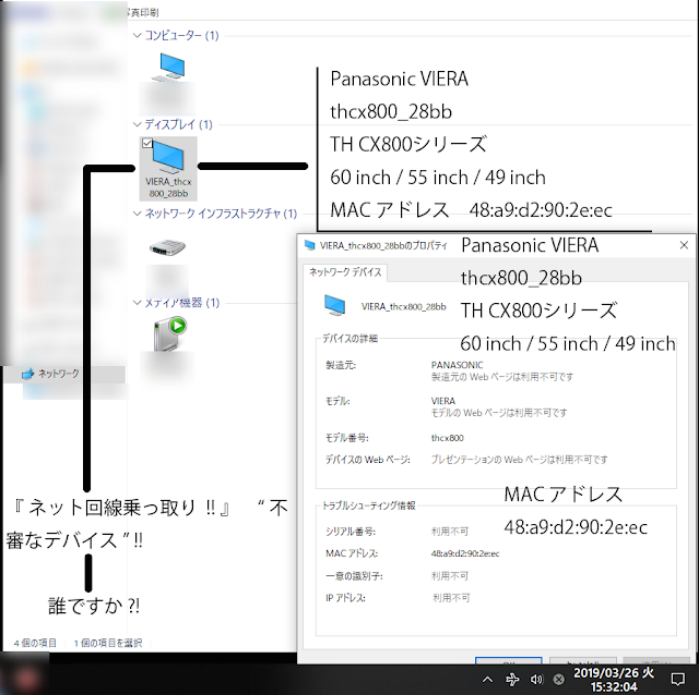The width and height of the screenshot is (699, 696).
Task: Open the taskbar clock showing 2019/03/26
Action: point(614,680)
